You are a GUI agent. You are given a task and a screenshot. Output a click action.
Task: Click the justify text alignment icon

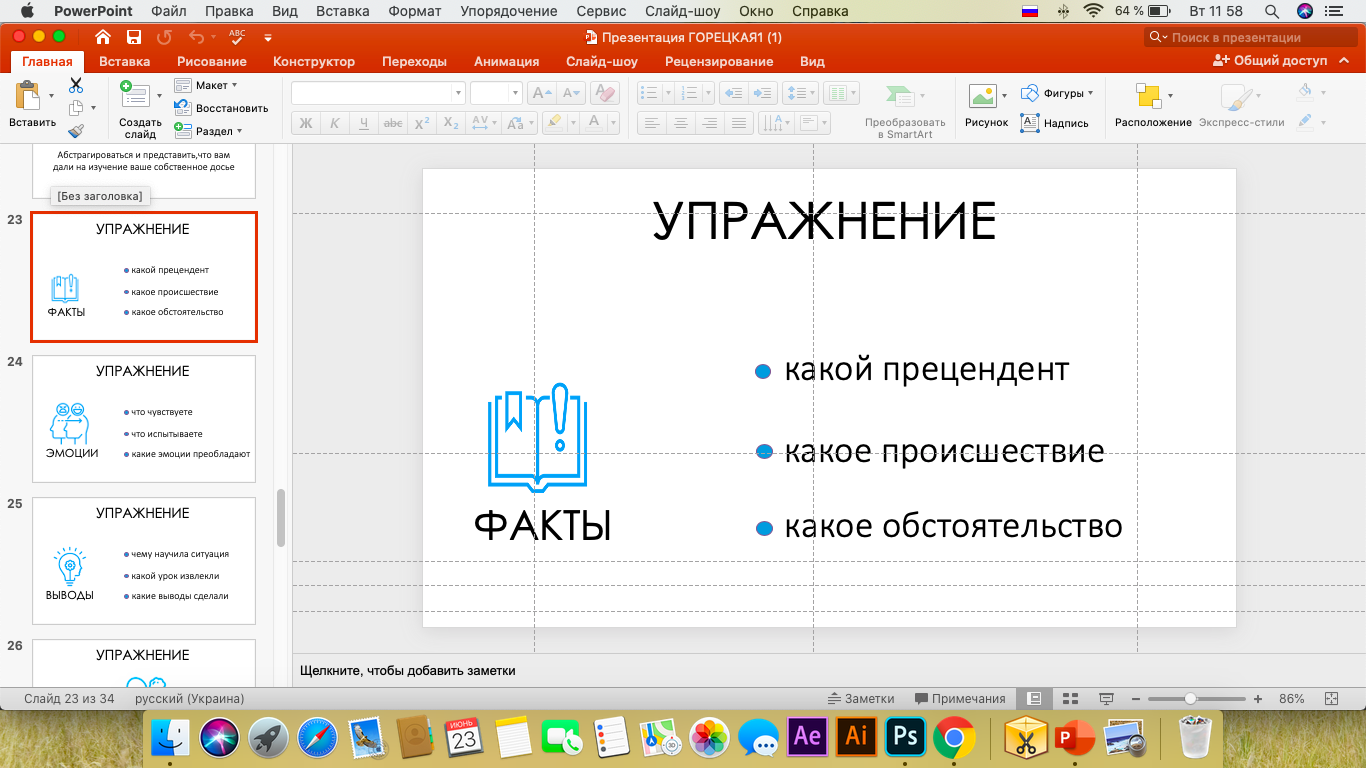click(739, 124)
